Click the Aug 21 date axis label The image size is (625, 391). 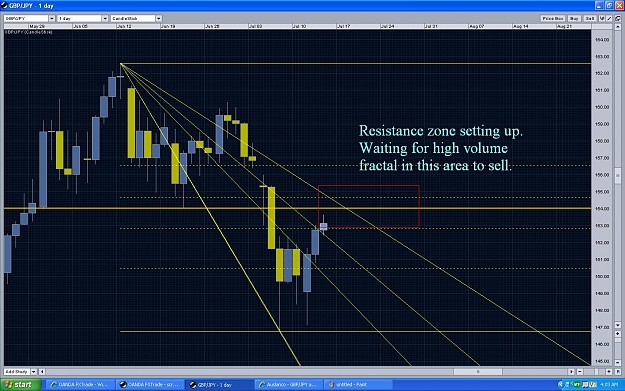click(564, 26)
